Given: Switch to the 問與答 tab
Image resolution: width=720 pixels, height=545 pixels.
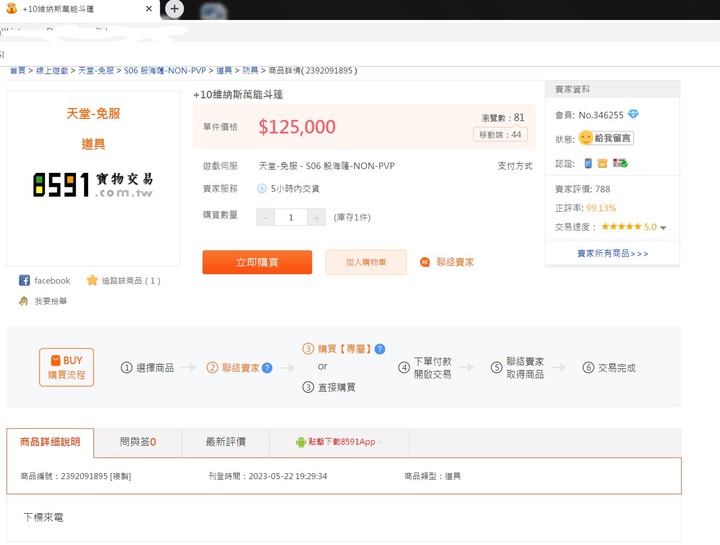Looking at the screenshot, I should click(x=138, y=442).
